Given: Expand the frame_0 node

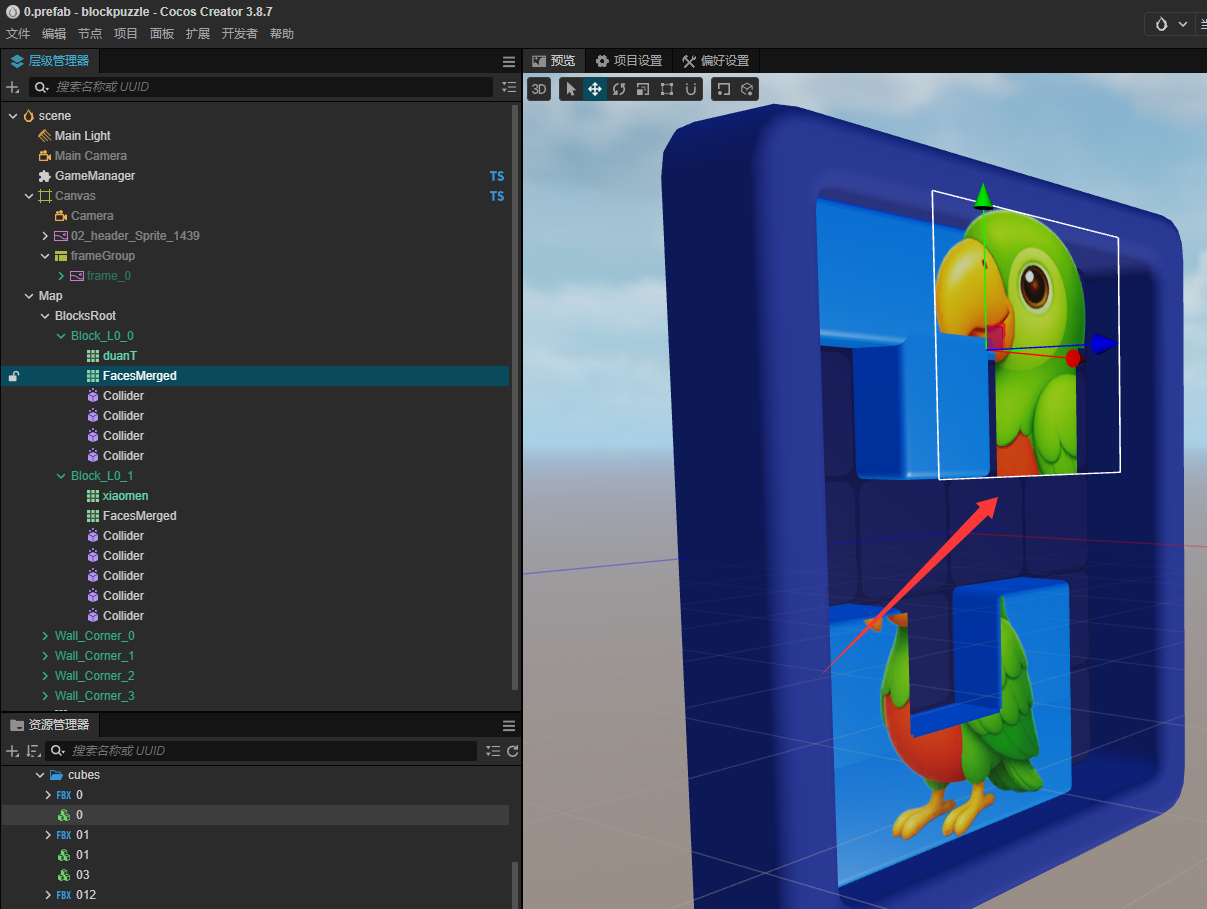Looking at the screenshot, I should [61, 276].
